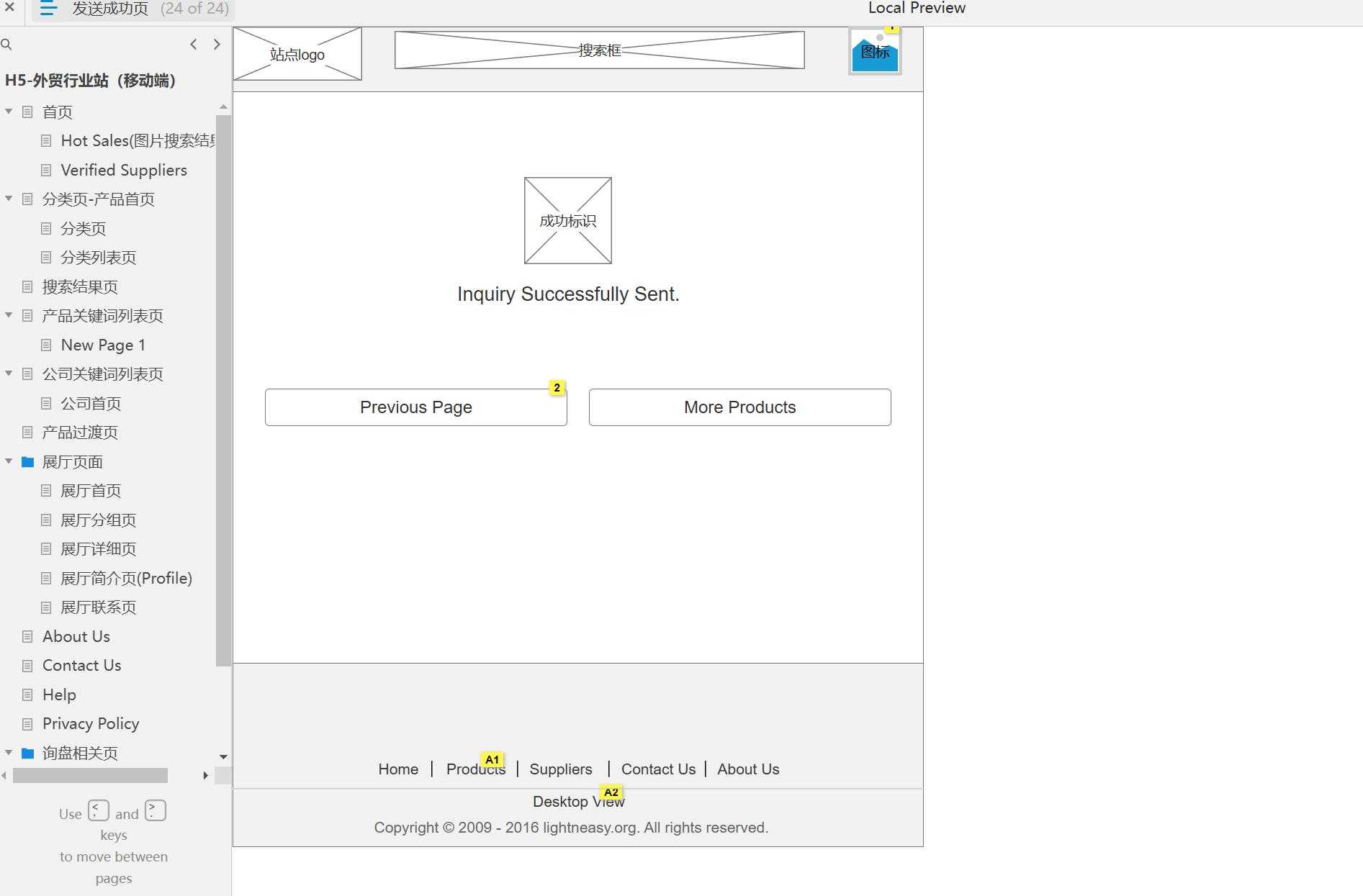
Task: Click the 站点logo placeholder image
Action: point(297,54)
